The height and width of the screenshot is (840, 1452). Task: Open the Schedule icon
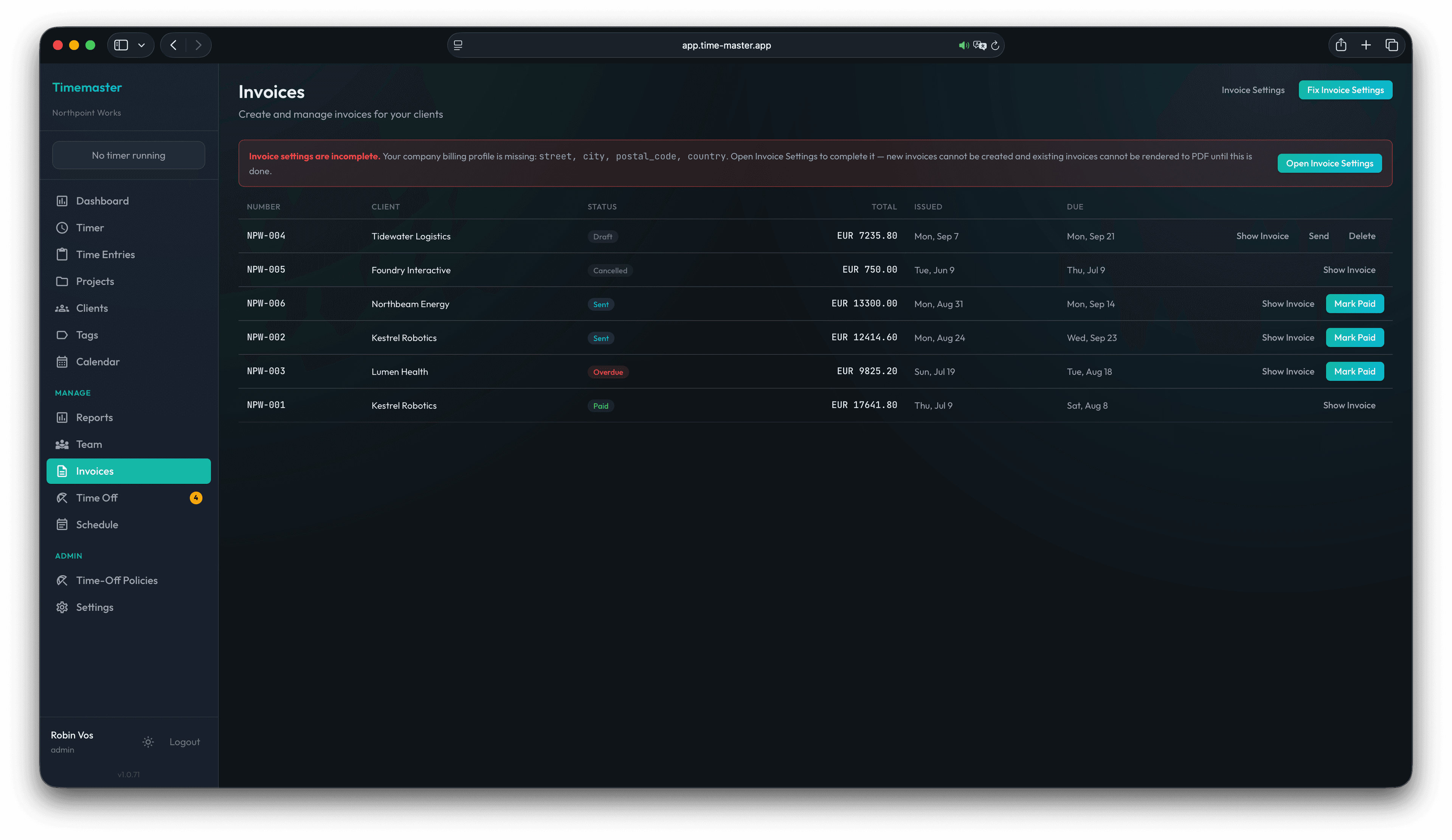[62, 525]
